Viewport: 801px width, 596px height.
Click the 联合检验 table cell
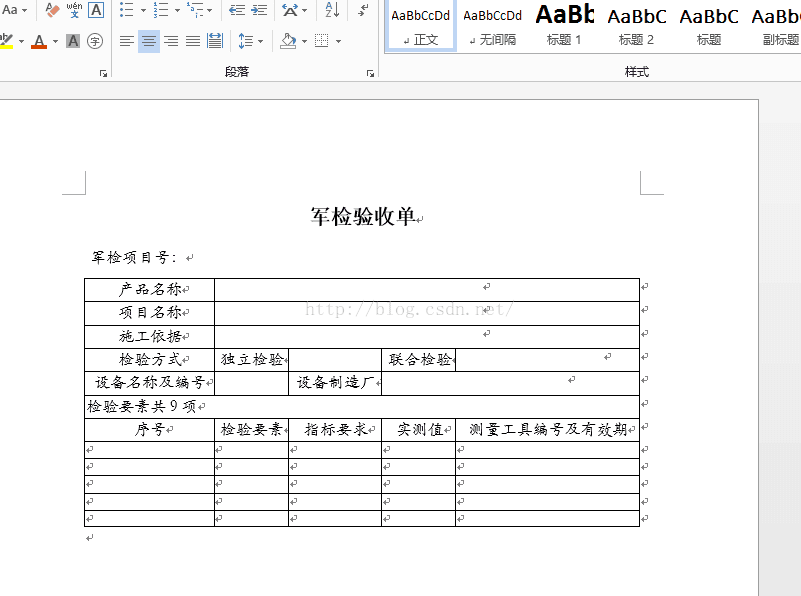(418, 360)
